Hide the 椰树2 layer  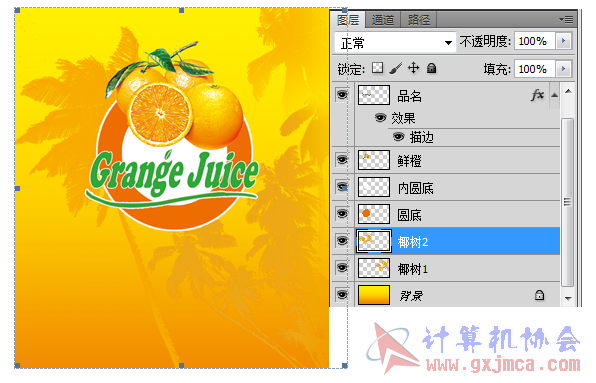point(342,241)
